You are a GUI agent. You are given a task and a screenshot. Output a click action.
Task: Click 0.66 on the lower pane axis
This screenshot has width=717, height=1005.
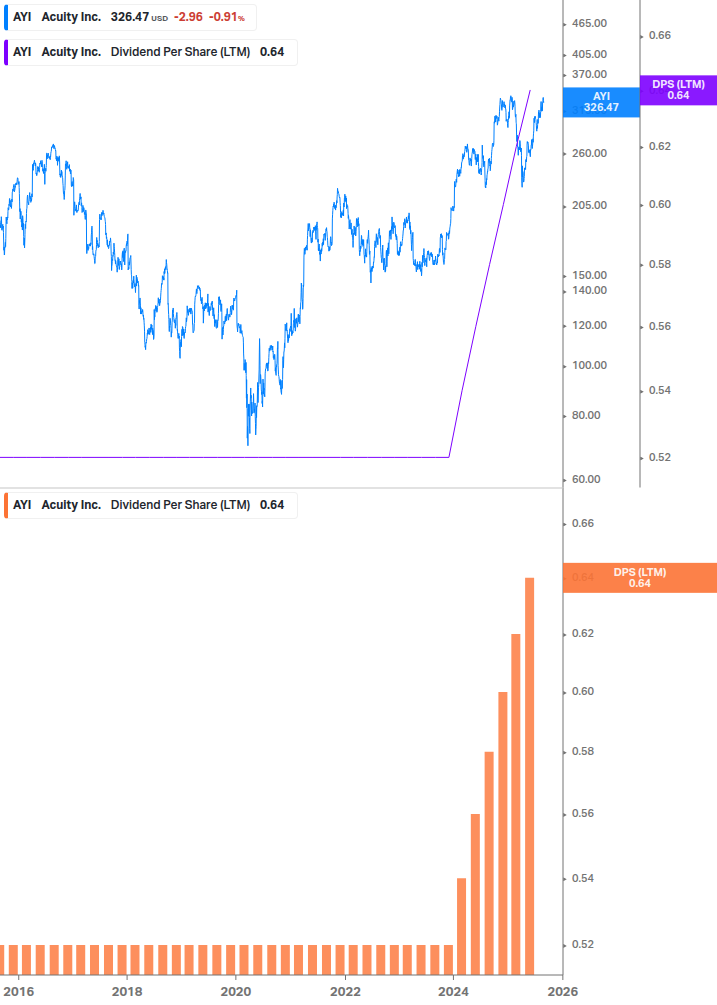583,524
